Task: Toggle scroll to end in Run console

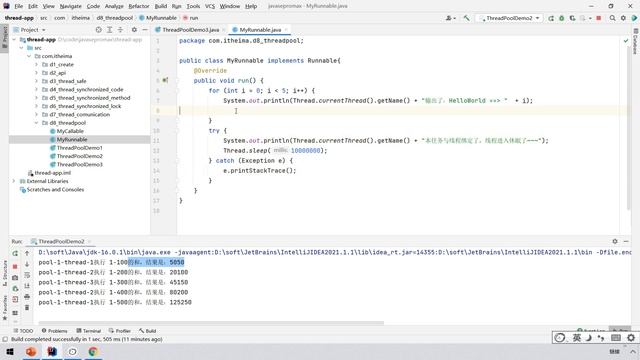Action: (x=27, y=286)
